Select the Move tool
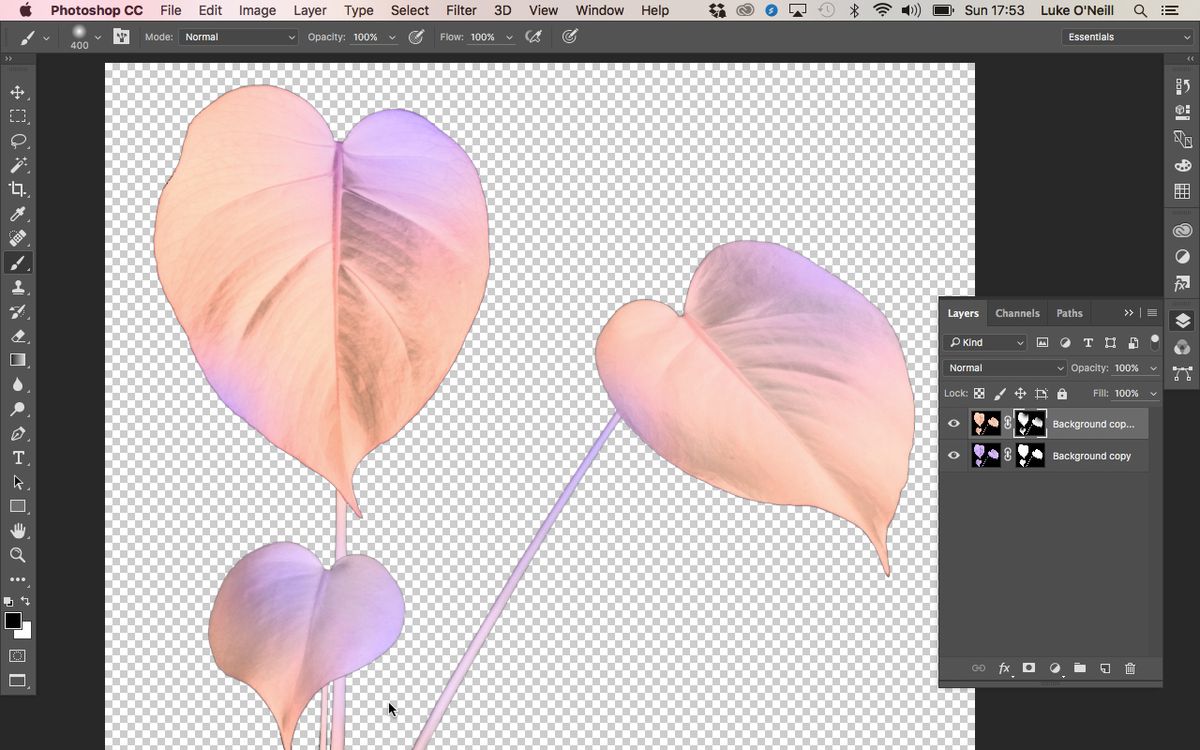1200x750 pixels. point(18,92)
